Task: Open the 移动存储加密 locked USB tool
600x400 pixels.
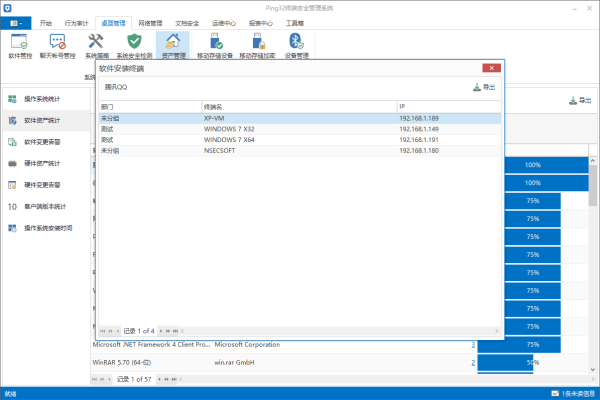Action: (257, 46)
